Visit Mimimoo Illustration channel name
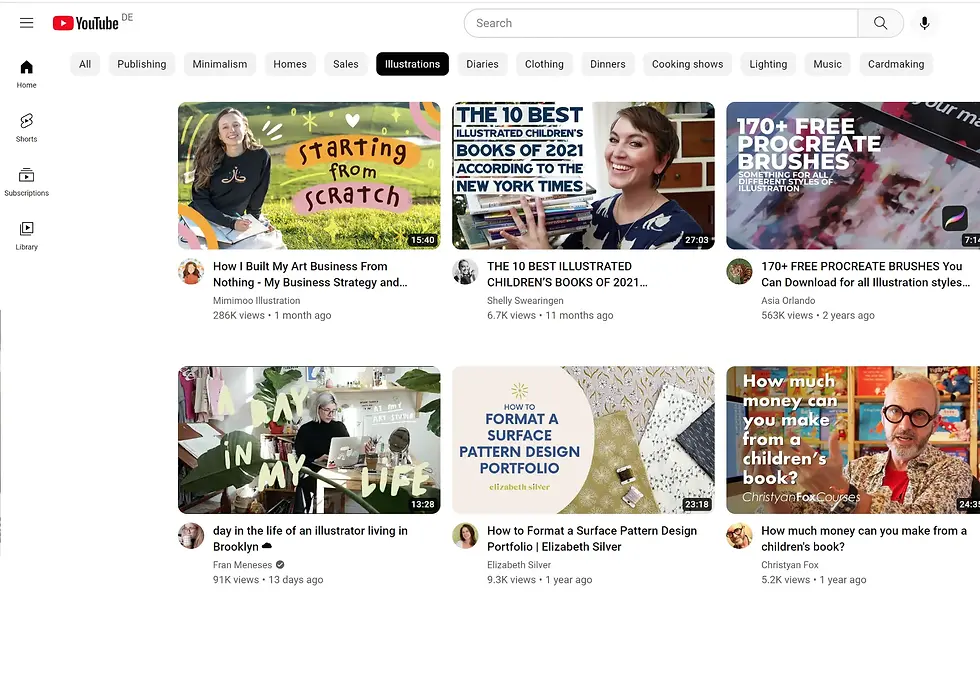 point(256,301)
